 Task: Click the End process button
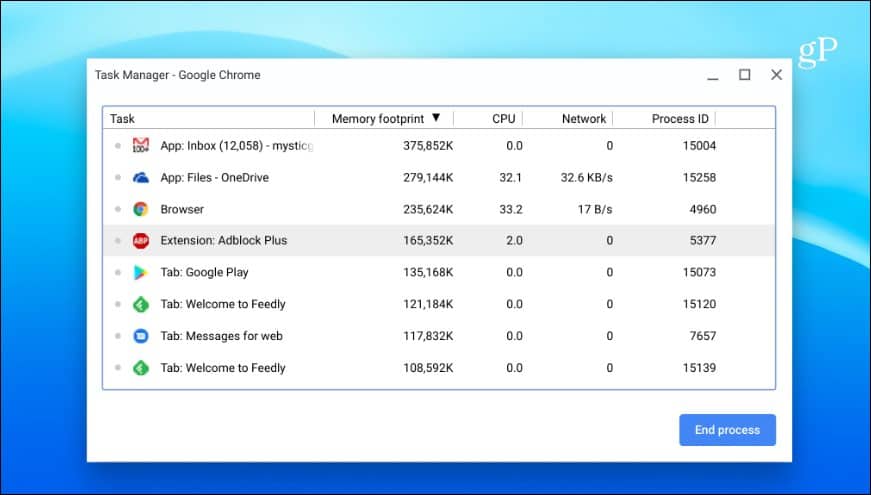click(727, 430)
